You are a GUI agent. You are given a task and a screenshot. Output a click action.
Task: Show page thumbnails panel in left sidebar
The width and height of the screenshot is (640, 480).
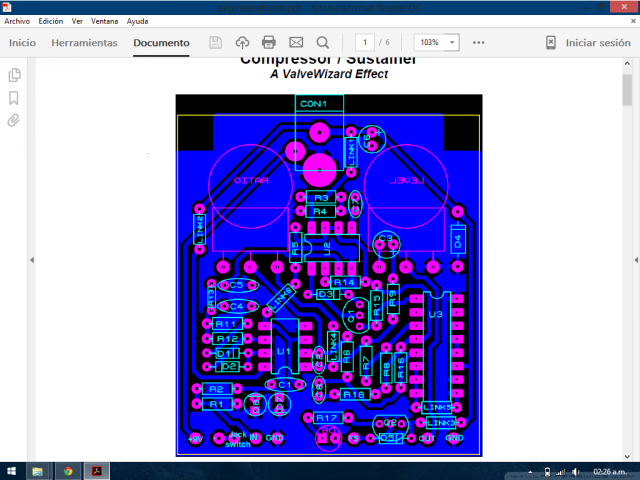(14, 75)
